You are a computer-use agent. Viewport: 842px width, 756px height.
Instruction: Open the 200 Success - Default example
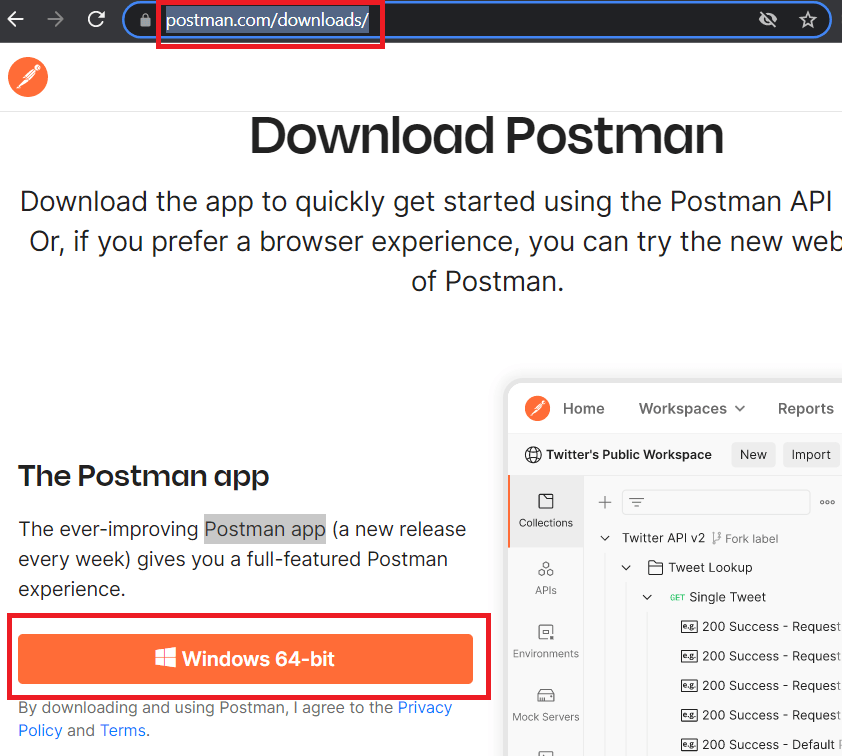click(x=760, y=745)
